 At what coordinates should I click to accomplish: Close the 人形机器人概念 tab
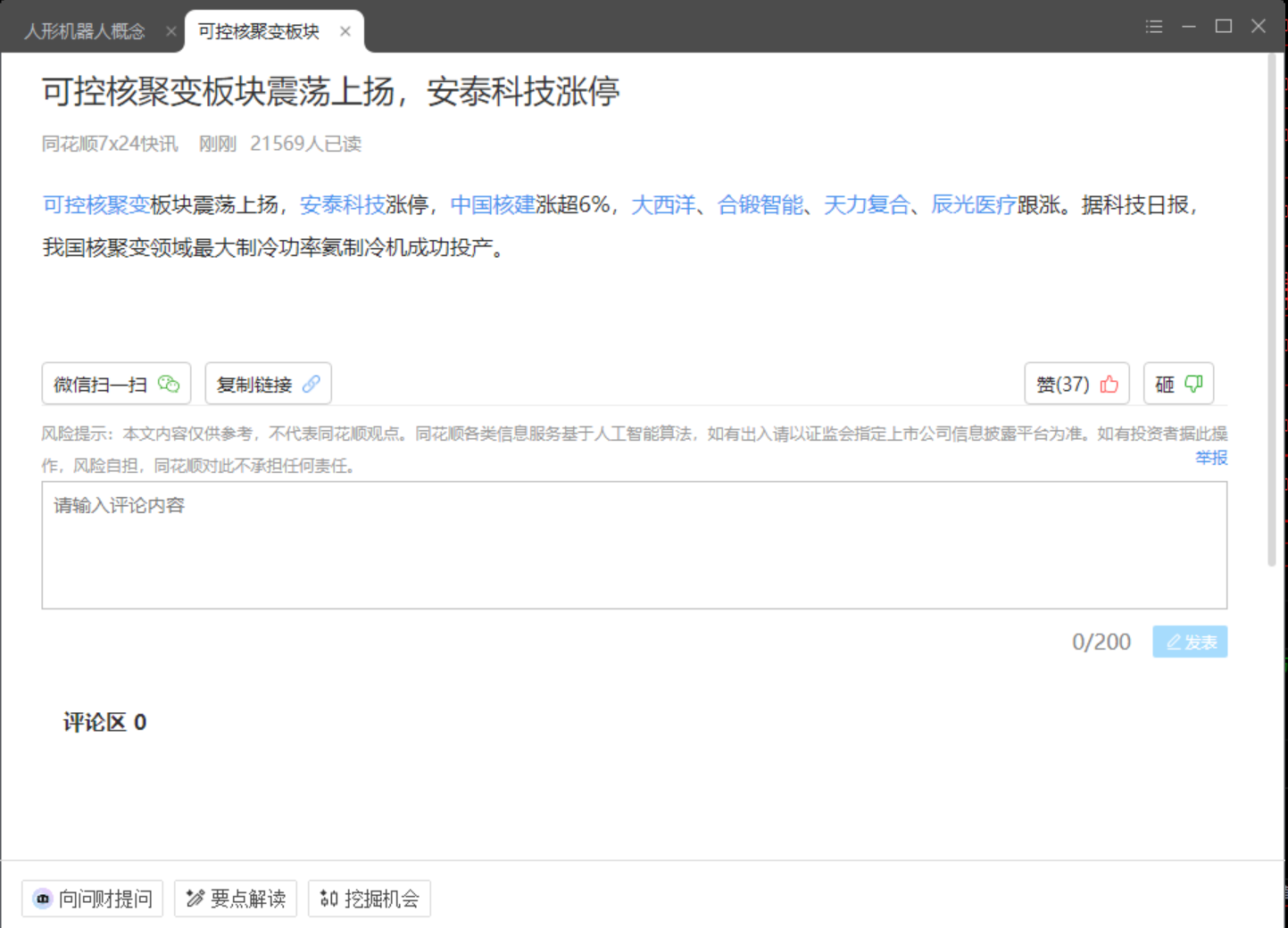[170, 31]
